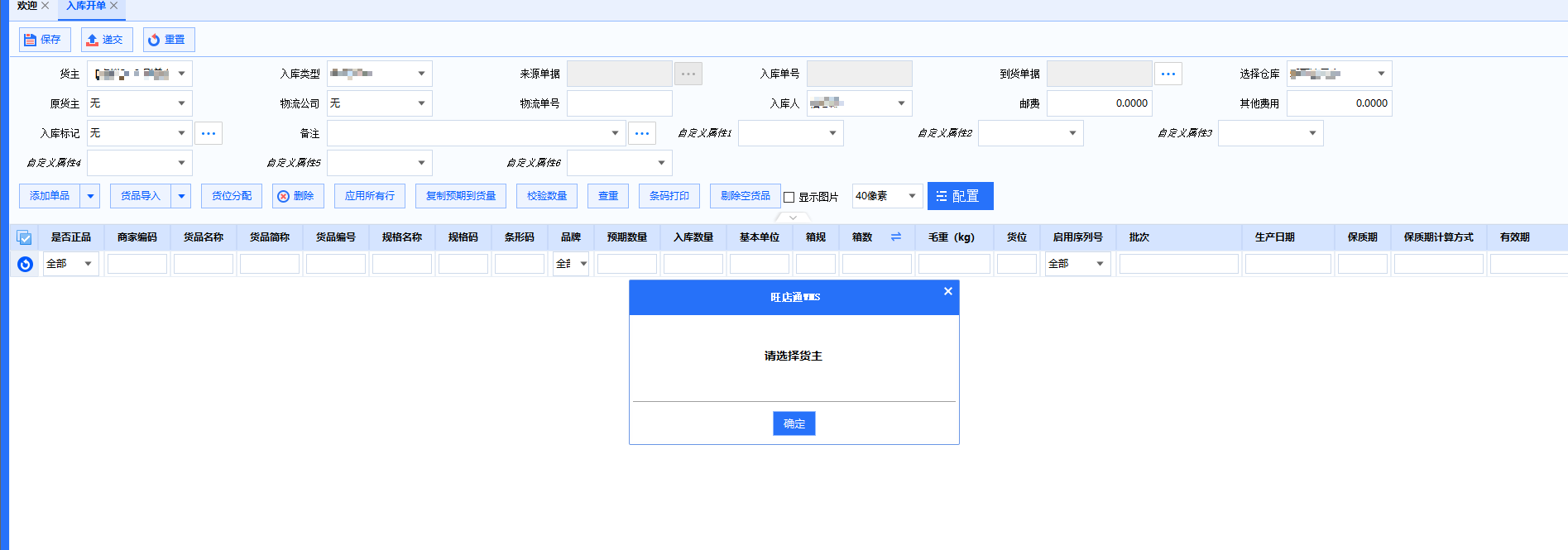Open the 自定义属性1 dropdown
Image resolution: width=1568 pixels, height=550 pixels.
pos(832,133)
